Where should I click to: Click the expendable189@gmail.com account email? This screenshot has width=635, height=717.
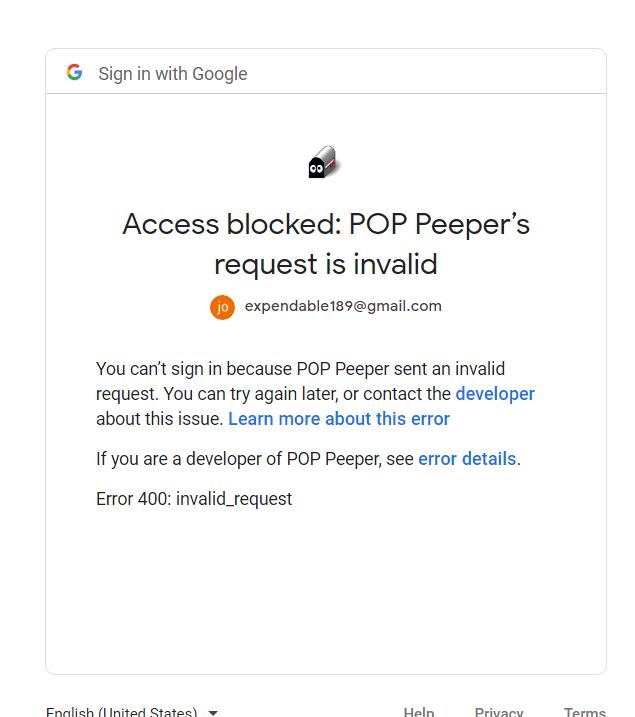pyautogui.click(x=343, y=306)
